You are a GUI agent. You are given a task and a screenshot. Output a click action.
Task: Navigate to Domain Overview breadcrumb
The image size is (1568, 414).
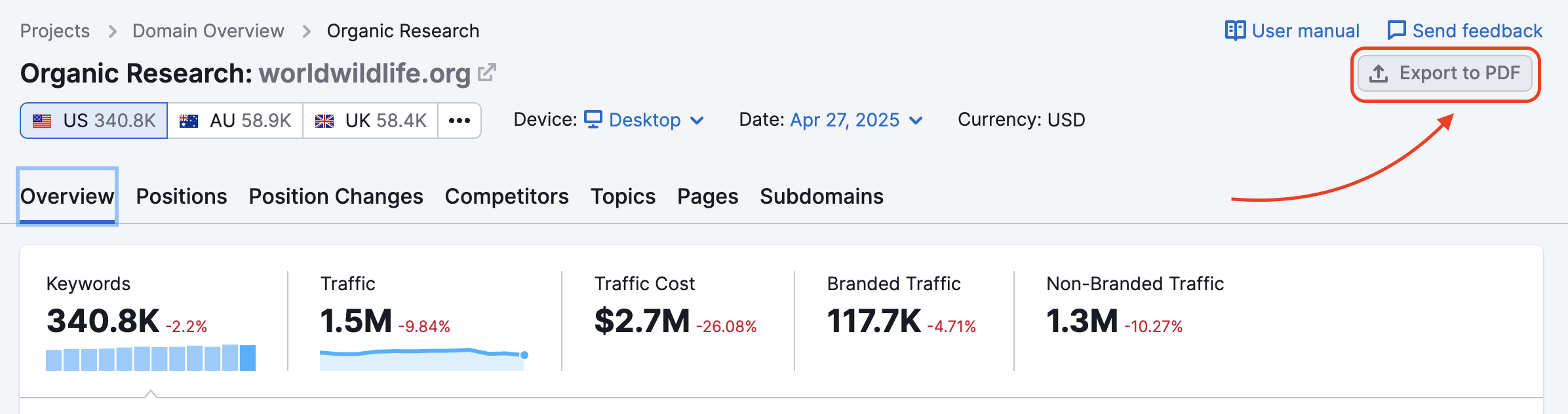click(208, 31)
